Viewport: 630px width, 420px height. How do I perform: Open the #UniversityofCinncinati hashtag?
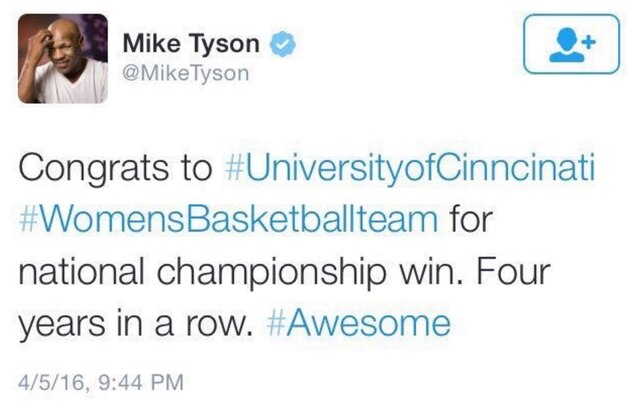click(x=406, y=170)
